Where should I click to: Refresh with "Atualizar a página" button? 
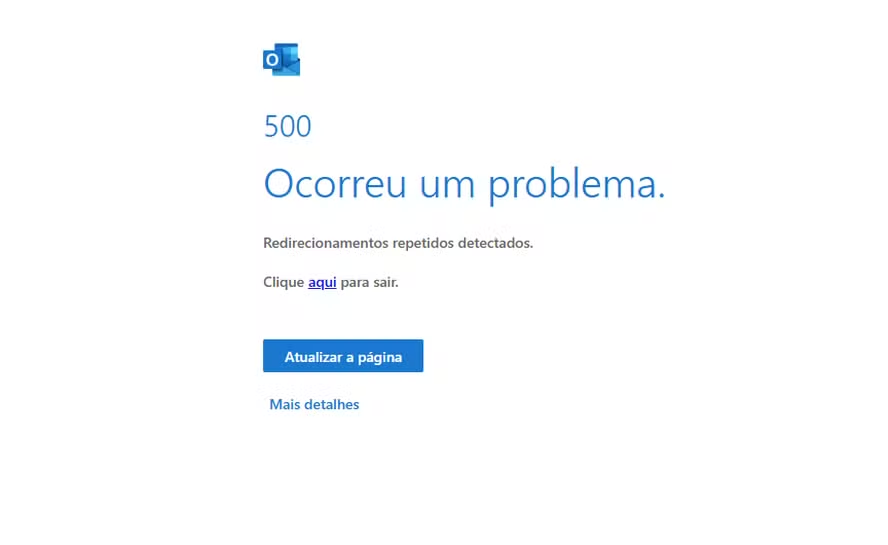tap(343, 356)
